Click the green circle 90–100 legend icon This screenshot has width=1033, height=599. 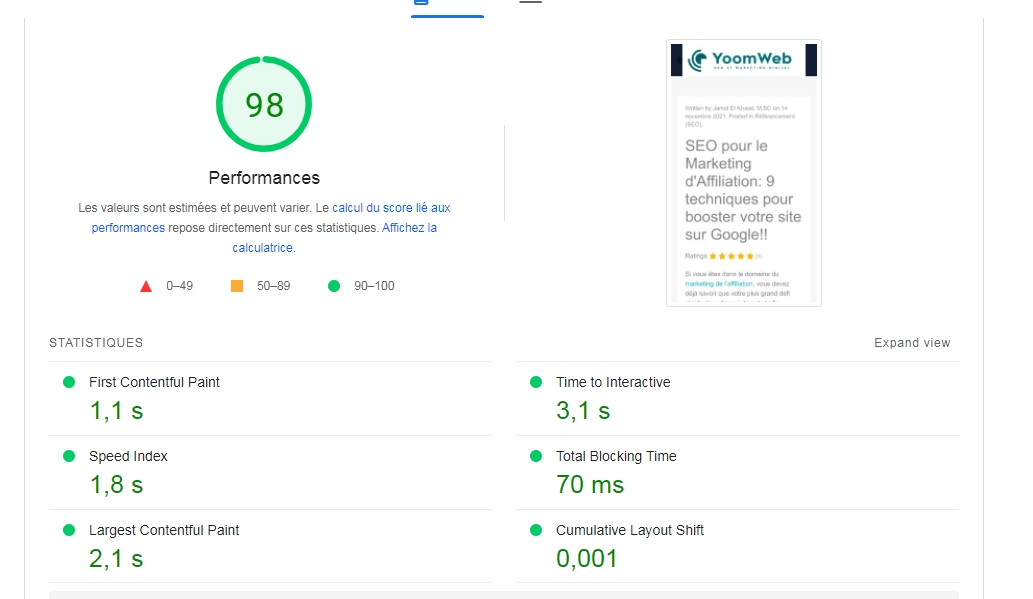(x=334, y=286)
